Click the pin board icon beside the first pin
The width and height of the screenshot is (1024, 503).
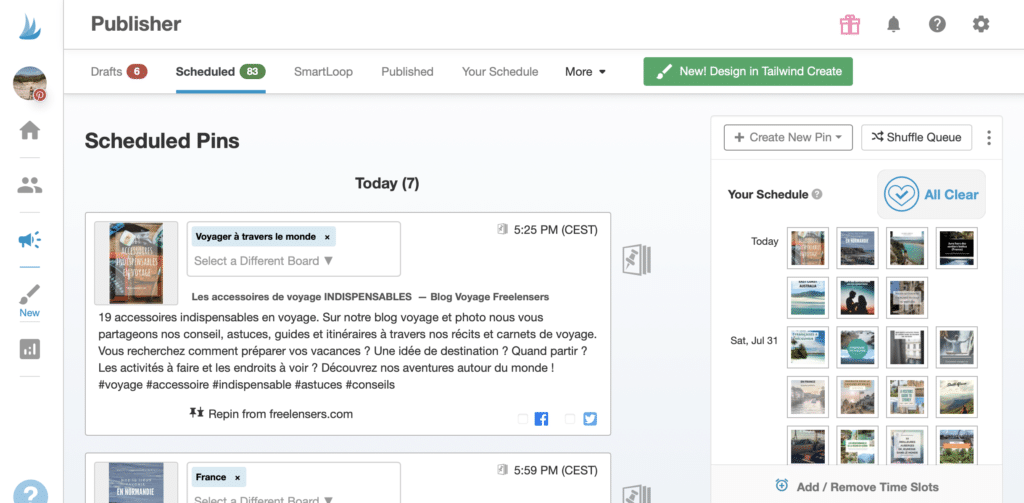[x=637, y=261]
